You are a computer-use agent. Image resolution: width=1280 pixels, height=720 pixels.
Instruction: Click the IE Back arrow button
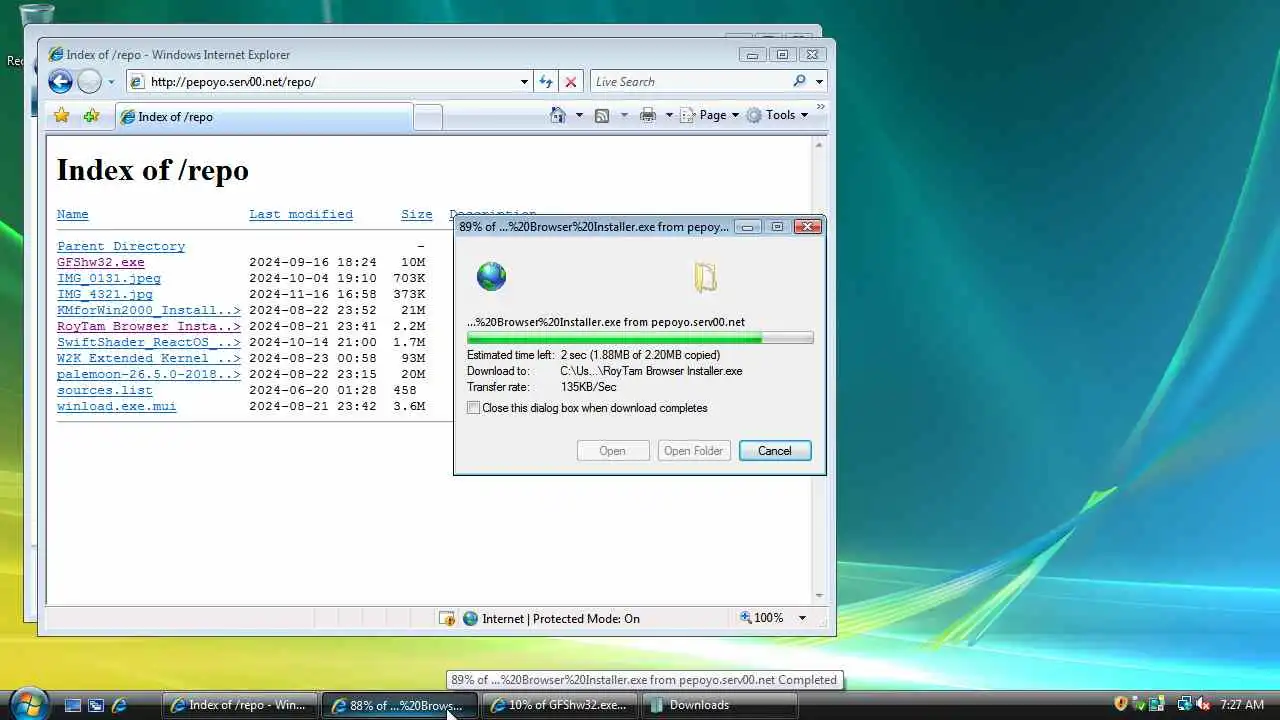(x=60, y=82)
